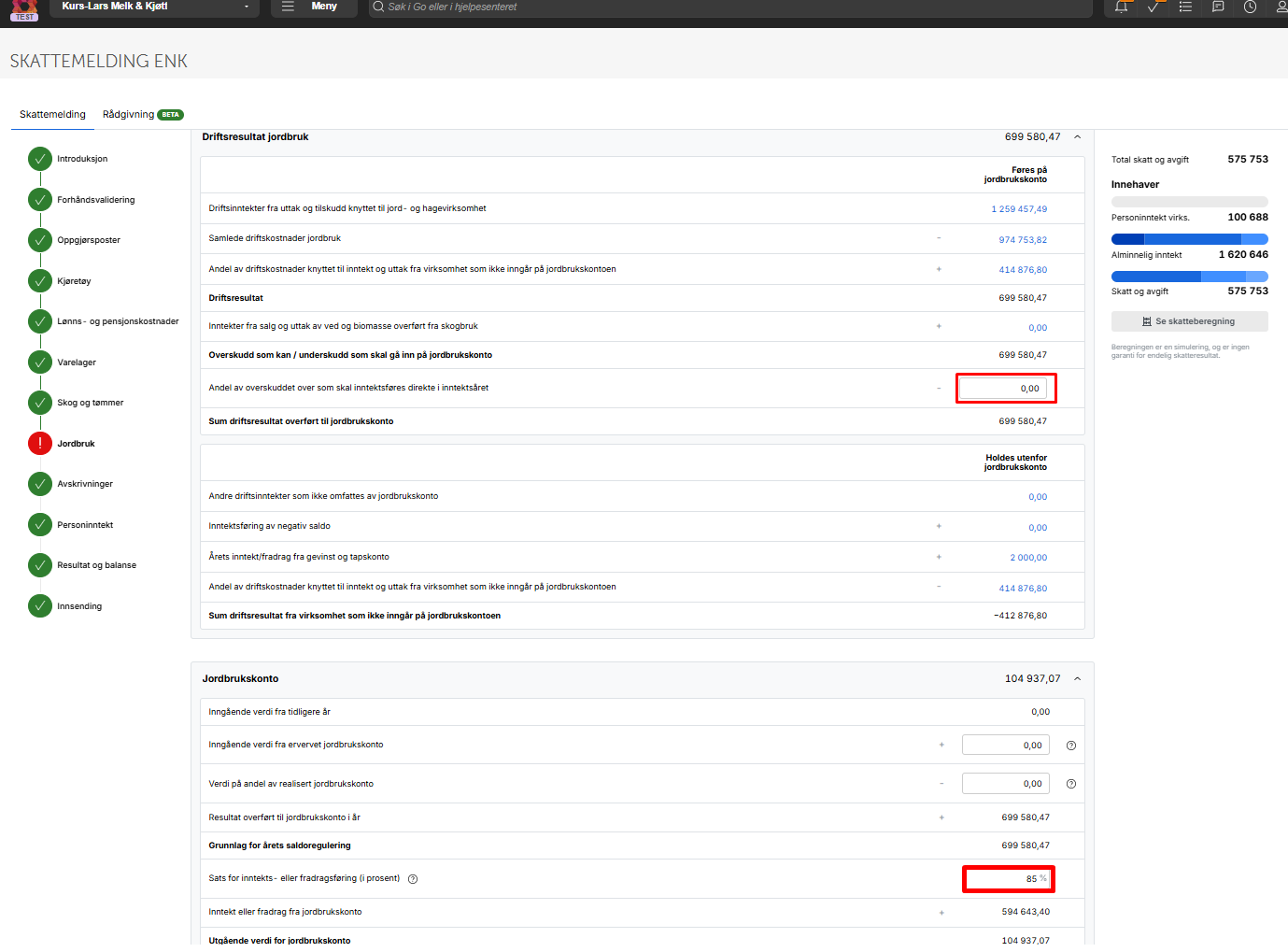
Task: Edit the Sats for inntektsføring percent field
Action: point(1008,879)
